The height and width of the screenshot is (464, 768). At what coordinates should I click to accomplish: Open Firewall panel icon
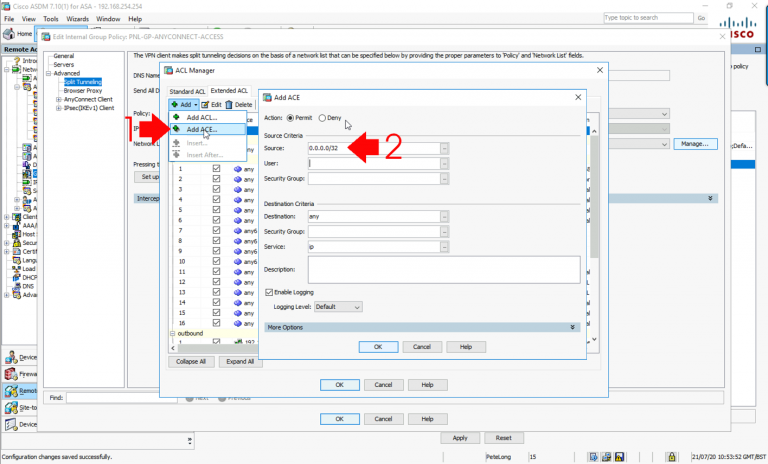pyautogui.click(x=11, y=374)
